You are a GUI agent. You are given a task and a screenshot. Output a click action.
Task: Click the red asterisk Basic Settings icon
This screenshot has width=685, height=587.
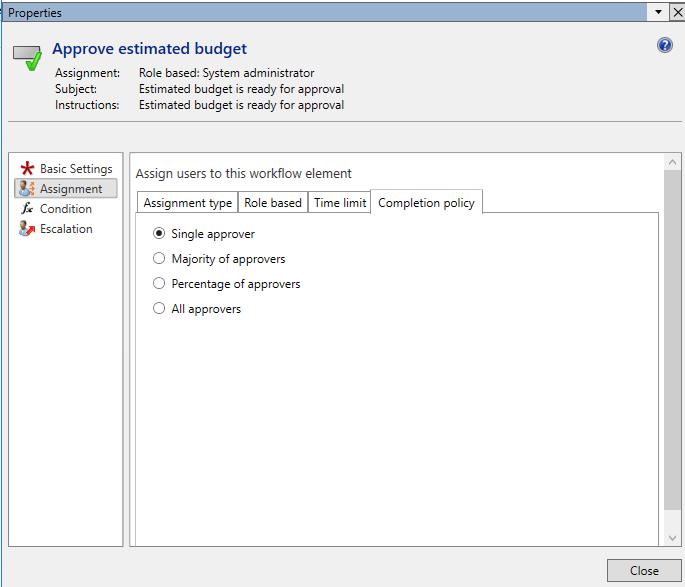[27, 169]
